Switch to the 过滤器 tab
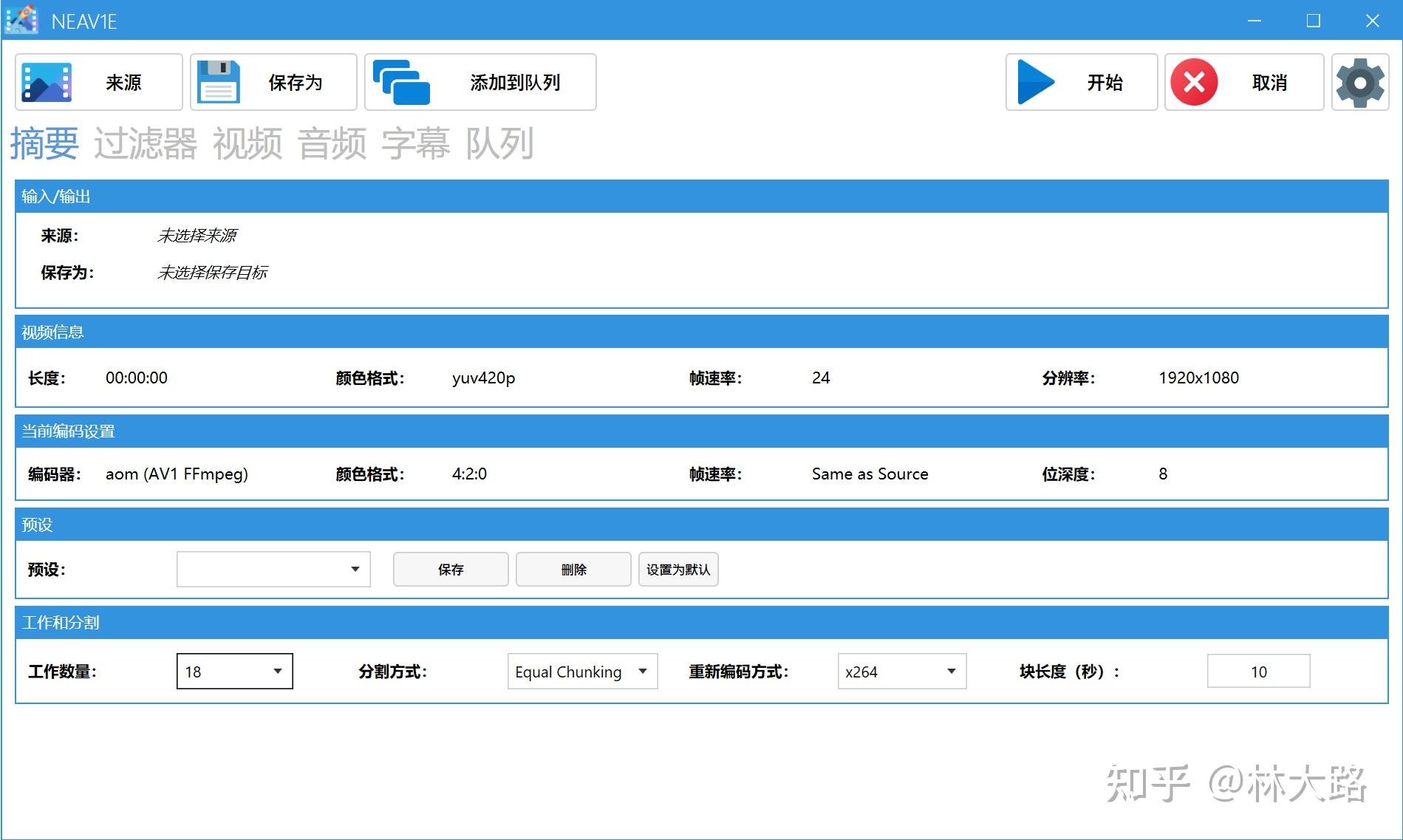Image resolution: width=1403 pixels, height=840 pixels. click(145, 145)
